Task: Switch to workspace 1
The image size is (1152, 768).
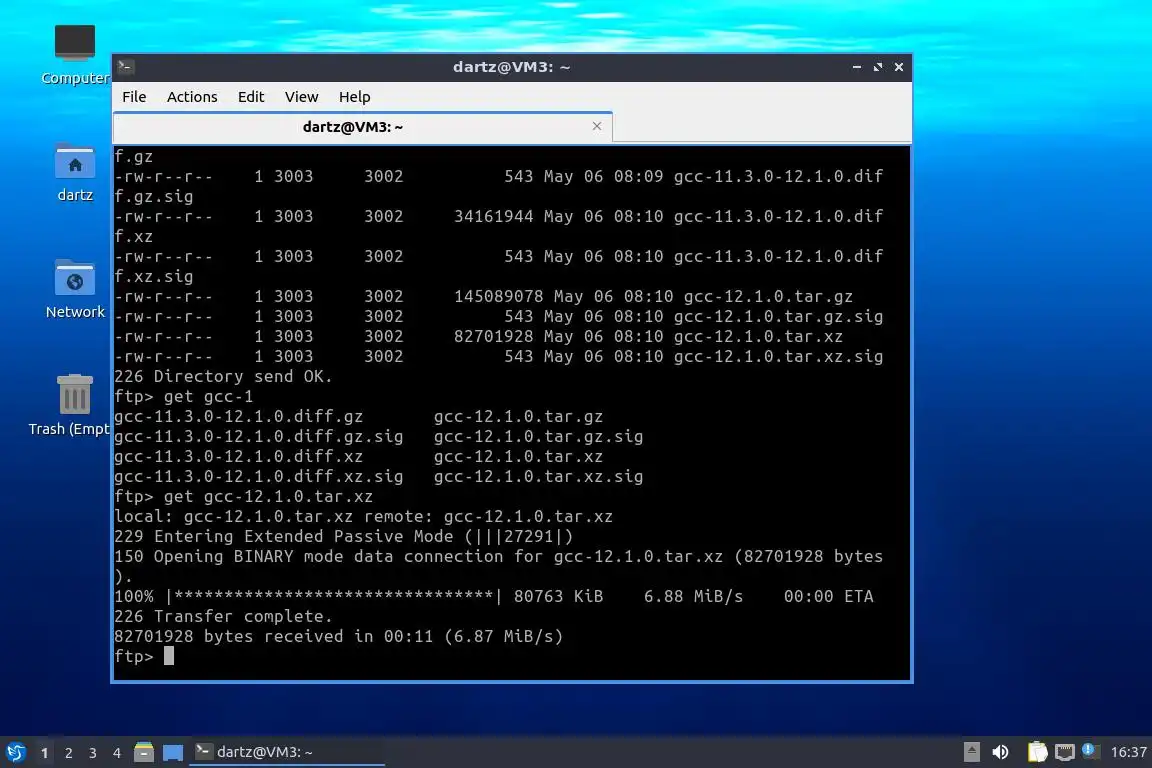Action: pyautogui.click(x=45, y=753)
